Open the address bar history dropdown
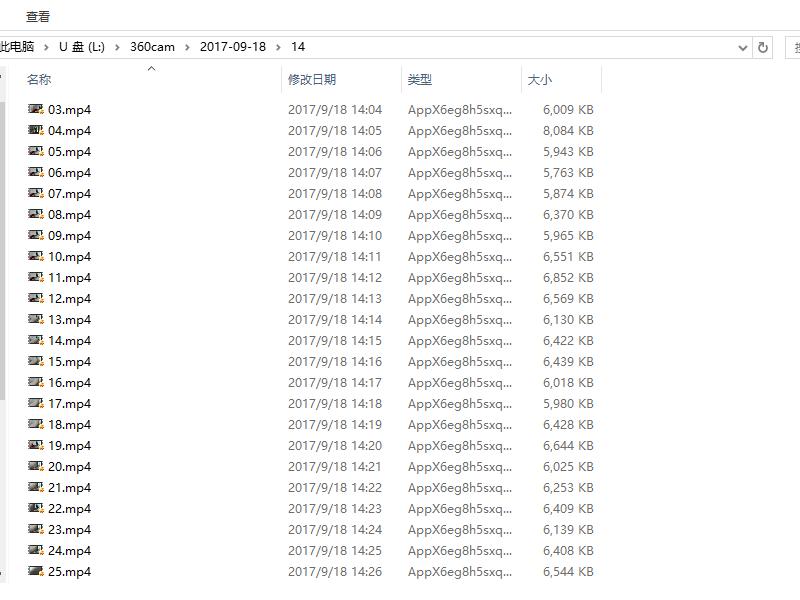800x600 pixels. 741,47
